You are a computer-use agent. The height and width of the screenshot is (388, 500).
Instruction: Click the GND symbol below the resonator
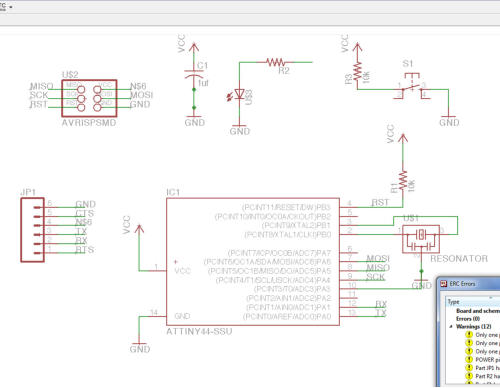(421, 284)
